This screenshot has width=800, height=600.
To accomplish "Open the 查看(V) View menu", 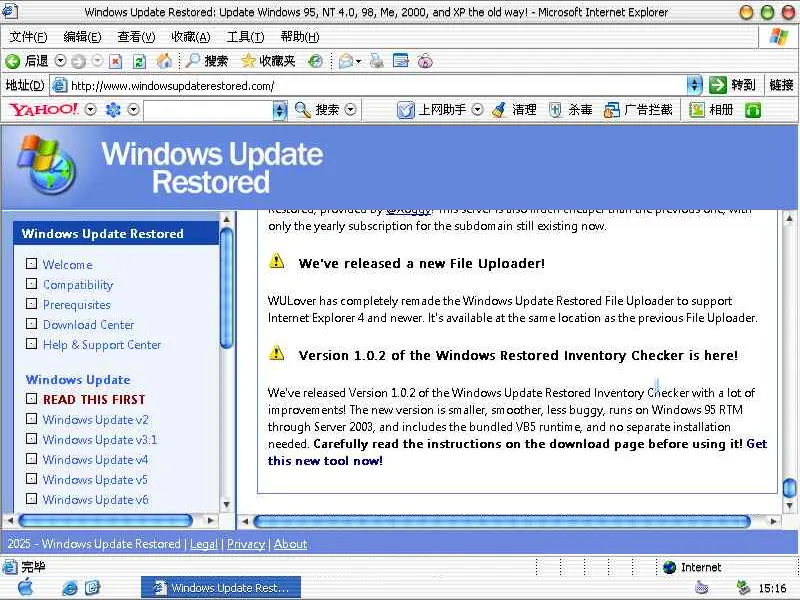I will tap(136, 37).
